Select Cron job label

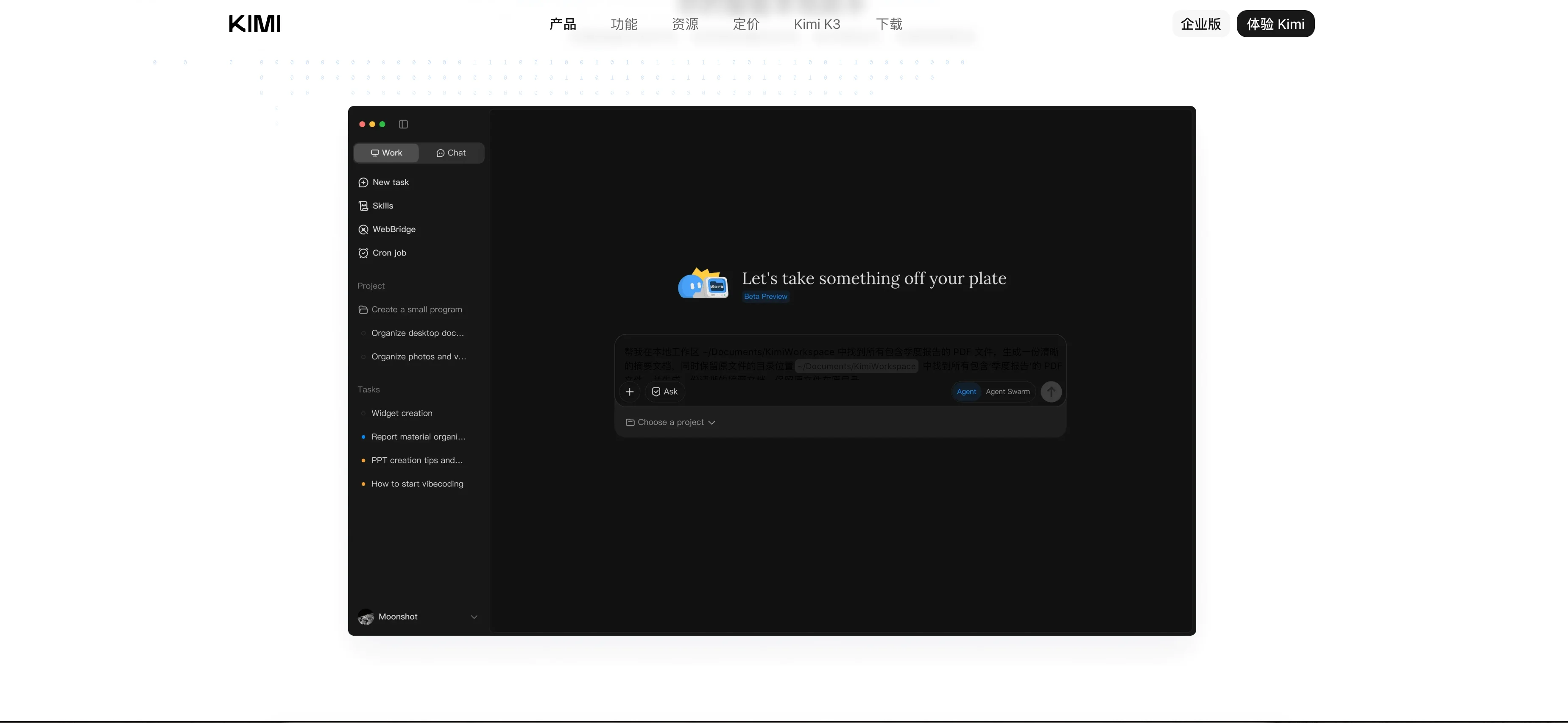pyautogui.click(x=390, y=253)
